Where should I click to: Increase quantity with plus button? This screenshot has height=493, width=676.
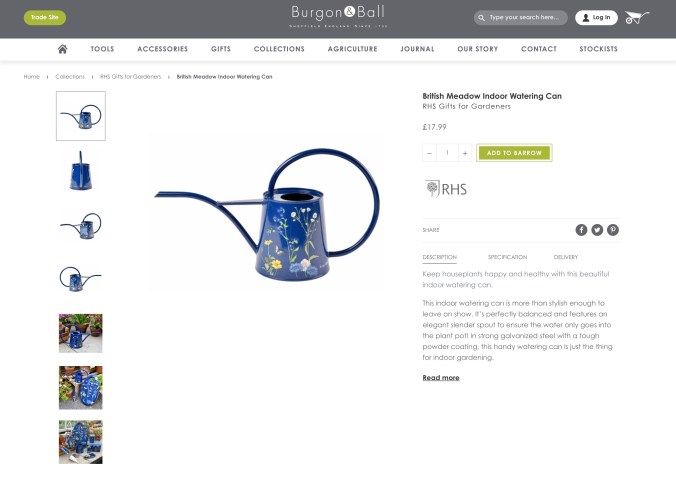click(465, 153)
